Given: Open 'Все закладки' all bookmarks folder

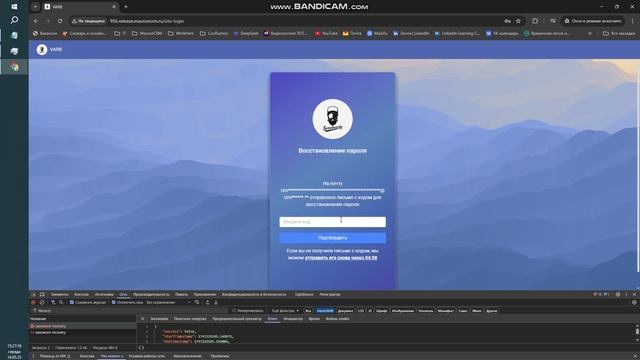Looking at the screenshot, I should click(x=619, y=33).
